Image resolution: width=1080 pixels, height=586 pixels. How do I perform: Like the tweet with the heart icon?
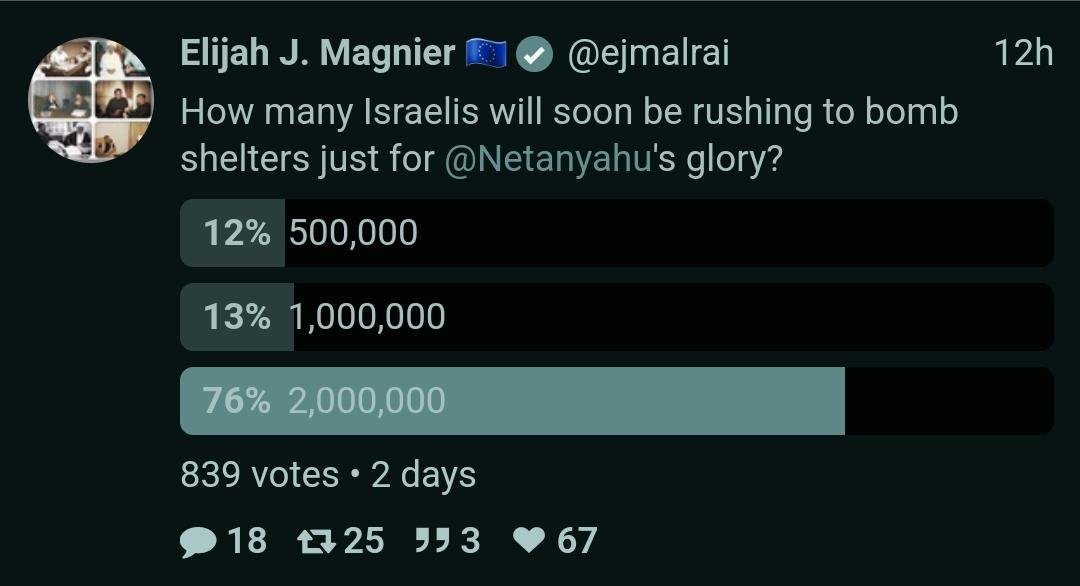pyautogui.click(x=528, y=541)
